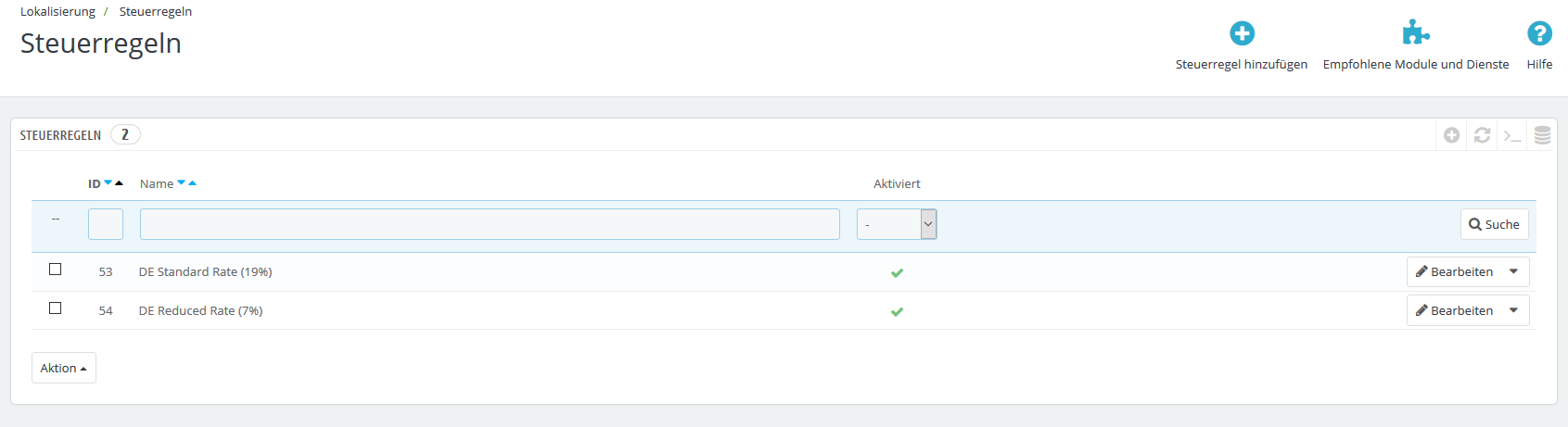Image resolution: width=1568 pixels, height=427 pixels.
Task: Toggle enabled checkmark for DE Standard Rate
Action: [x=897, y=272]
